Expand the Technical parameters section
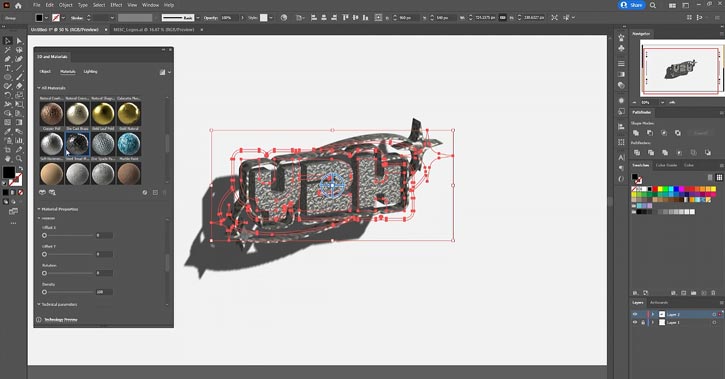The width and height of the screenshot is (725, 379). click(39, 304)
